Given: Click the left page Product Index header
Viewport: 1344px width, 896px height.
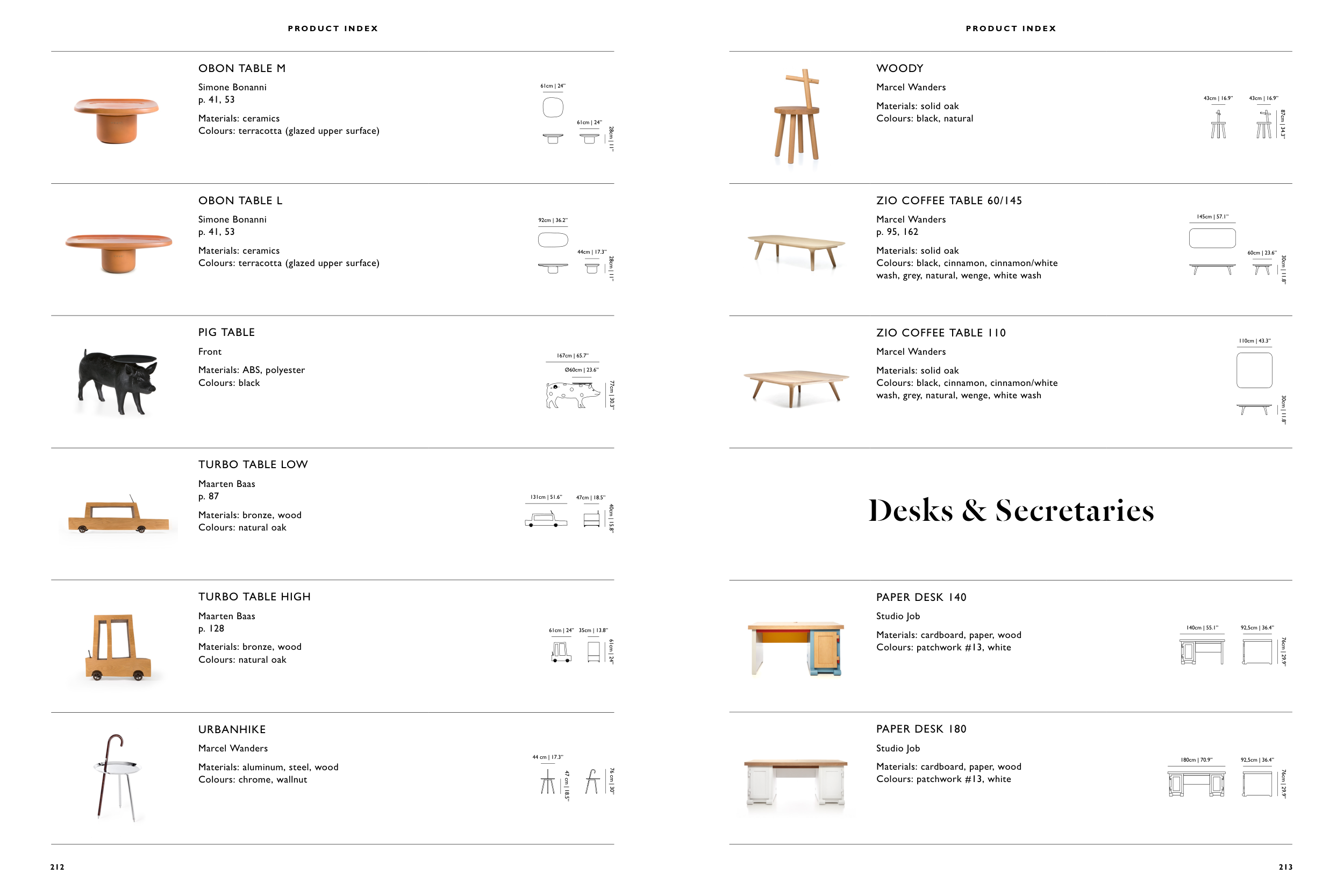Looking at the screenshot, I should coord(333,28).
